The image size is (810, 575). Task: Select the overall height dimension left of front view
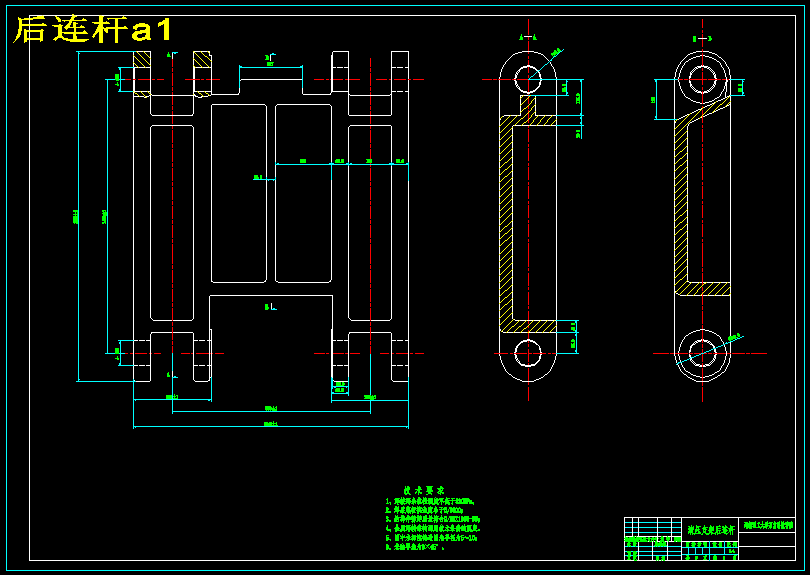pyautogui.click(x=77, y=216)
